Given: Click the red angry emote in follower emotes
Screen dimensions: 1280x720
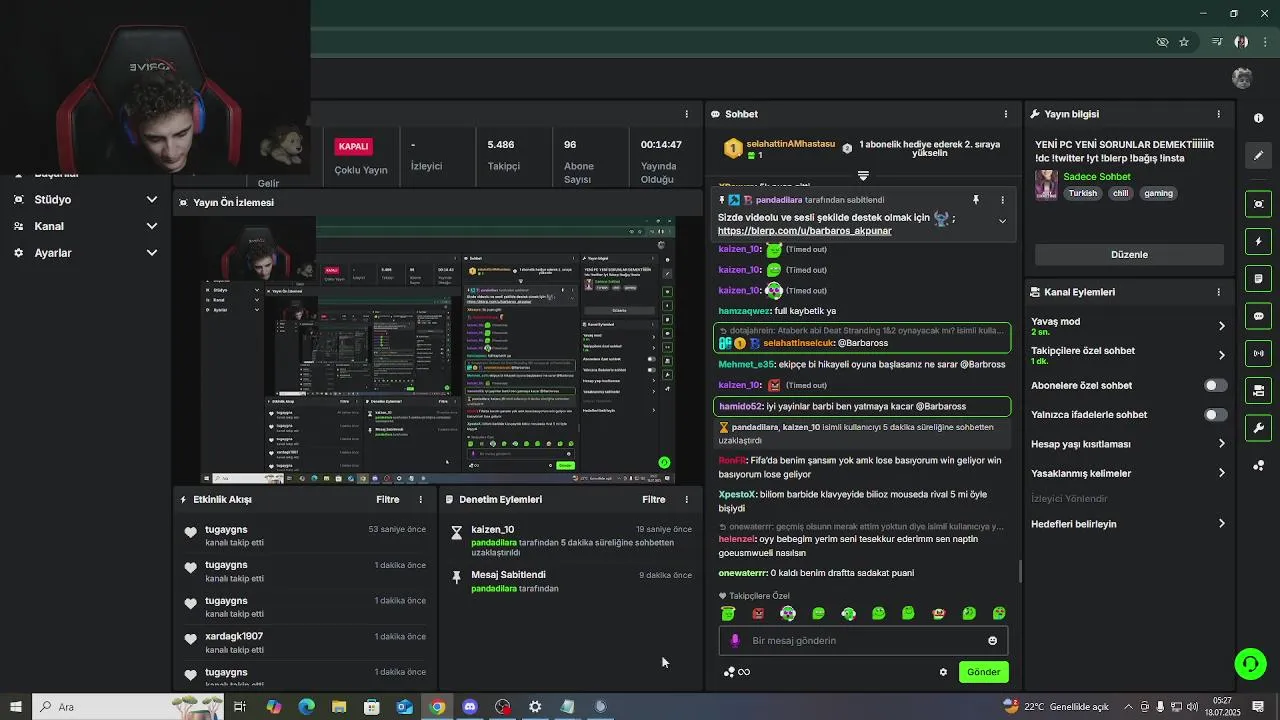Looking at the screenshot, I should click(x=758, y=613).
